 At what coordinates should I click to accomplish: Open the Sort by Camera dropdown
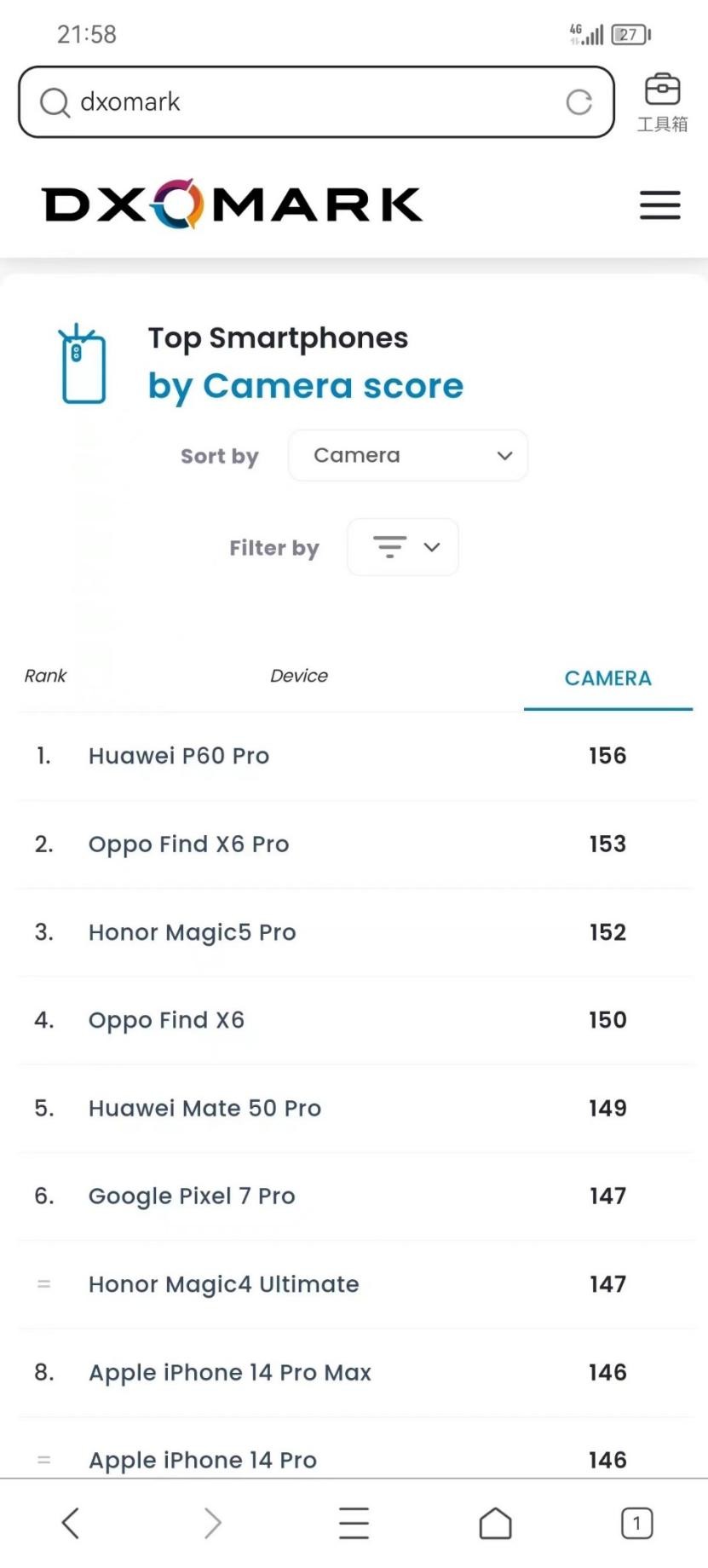tap(408, 456)
